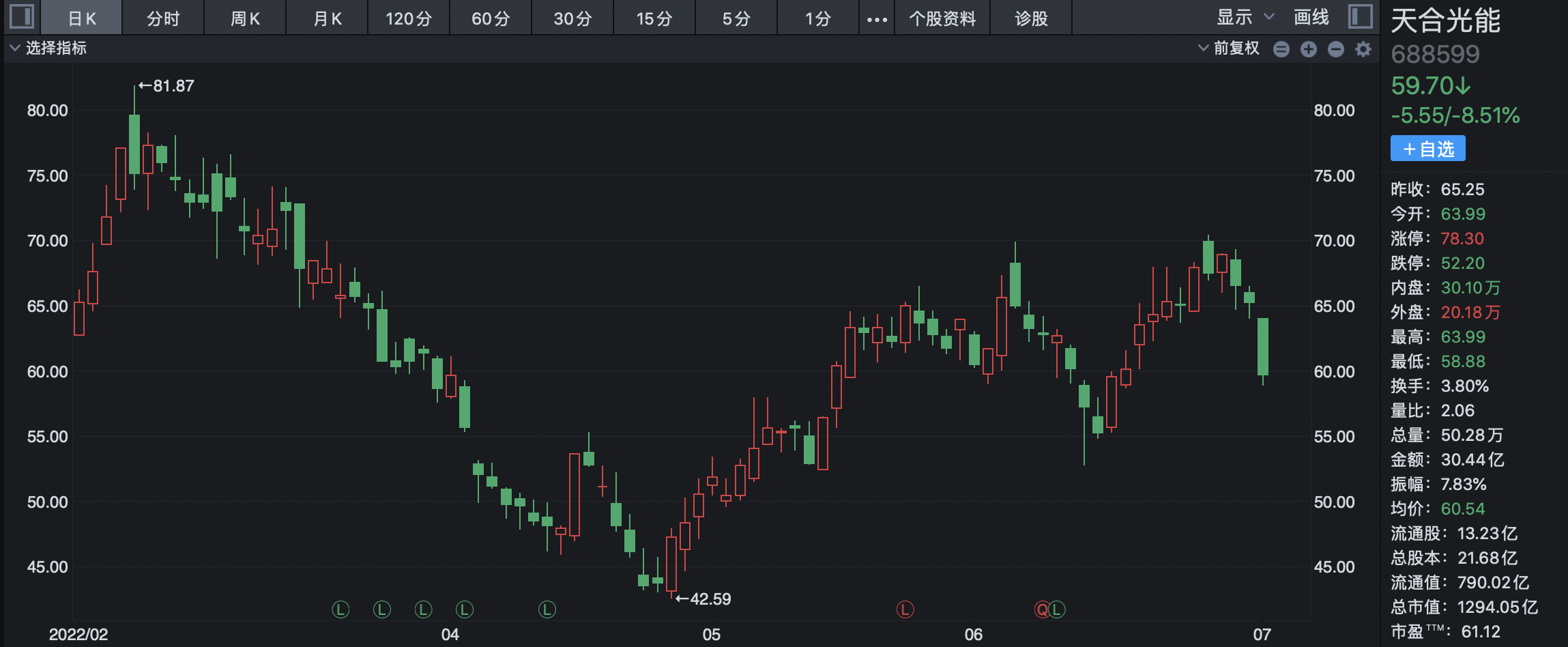Image resolution: width=1568 pixels, height=647 pixels.
Task: Click green L marker next to red Q
Action: click(x=1057, y=609)
